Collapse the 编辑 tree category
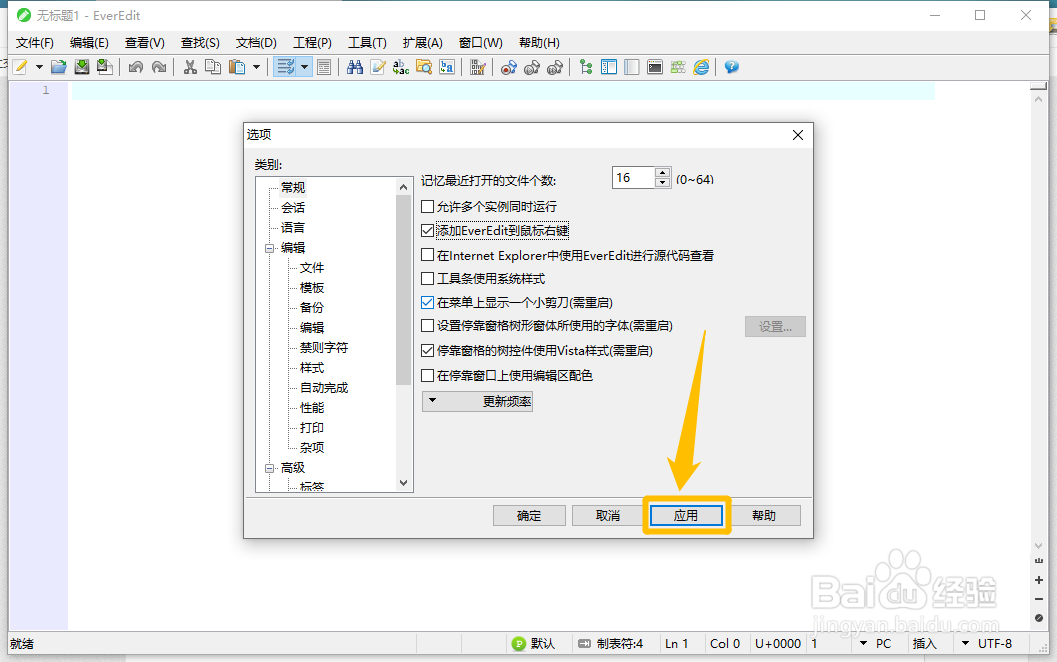Image resolution: width=1057 pixels, height=662 pixels. tap(270, 248)
